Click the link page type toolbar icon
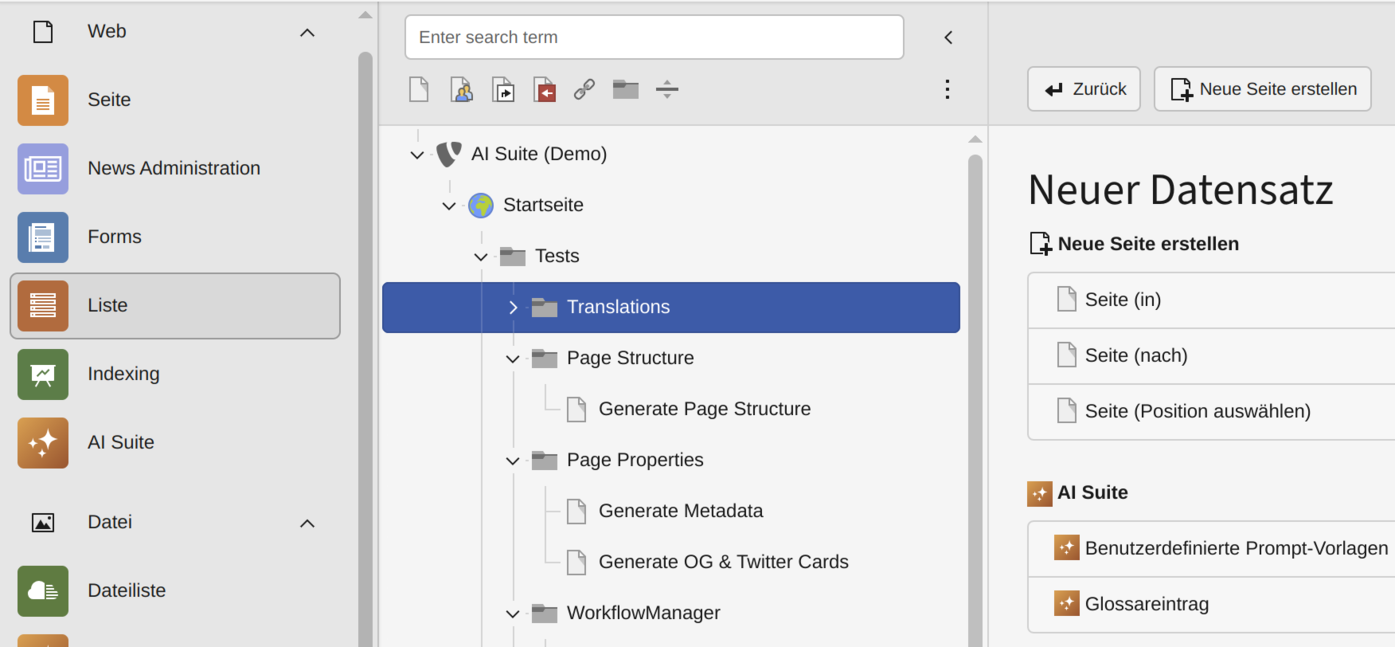Screen dimensions: 1395x647 point(584,89)
